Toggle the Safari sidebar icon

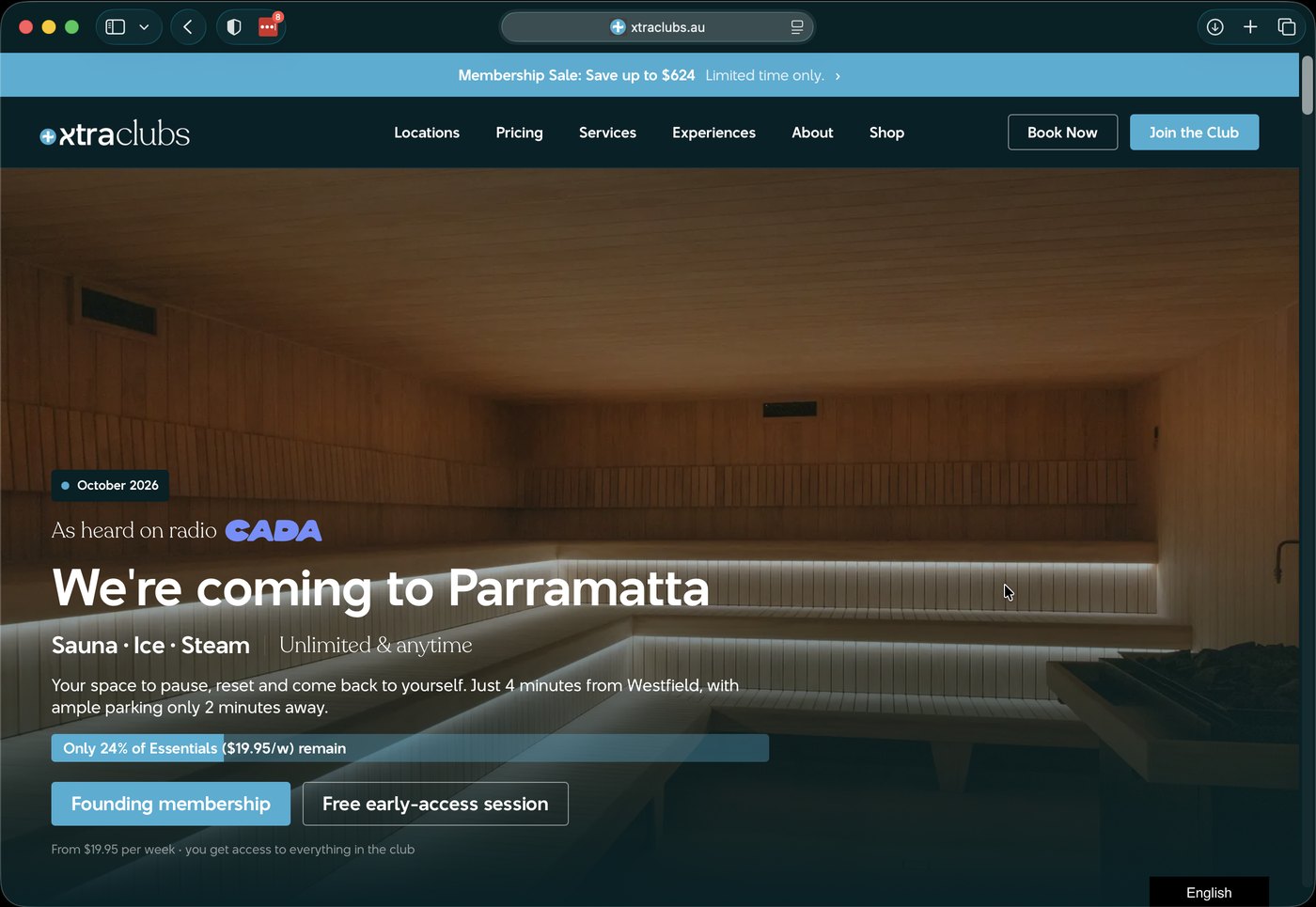(x=116, y=27)
